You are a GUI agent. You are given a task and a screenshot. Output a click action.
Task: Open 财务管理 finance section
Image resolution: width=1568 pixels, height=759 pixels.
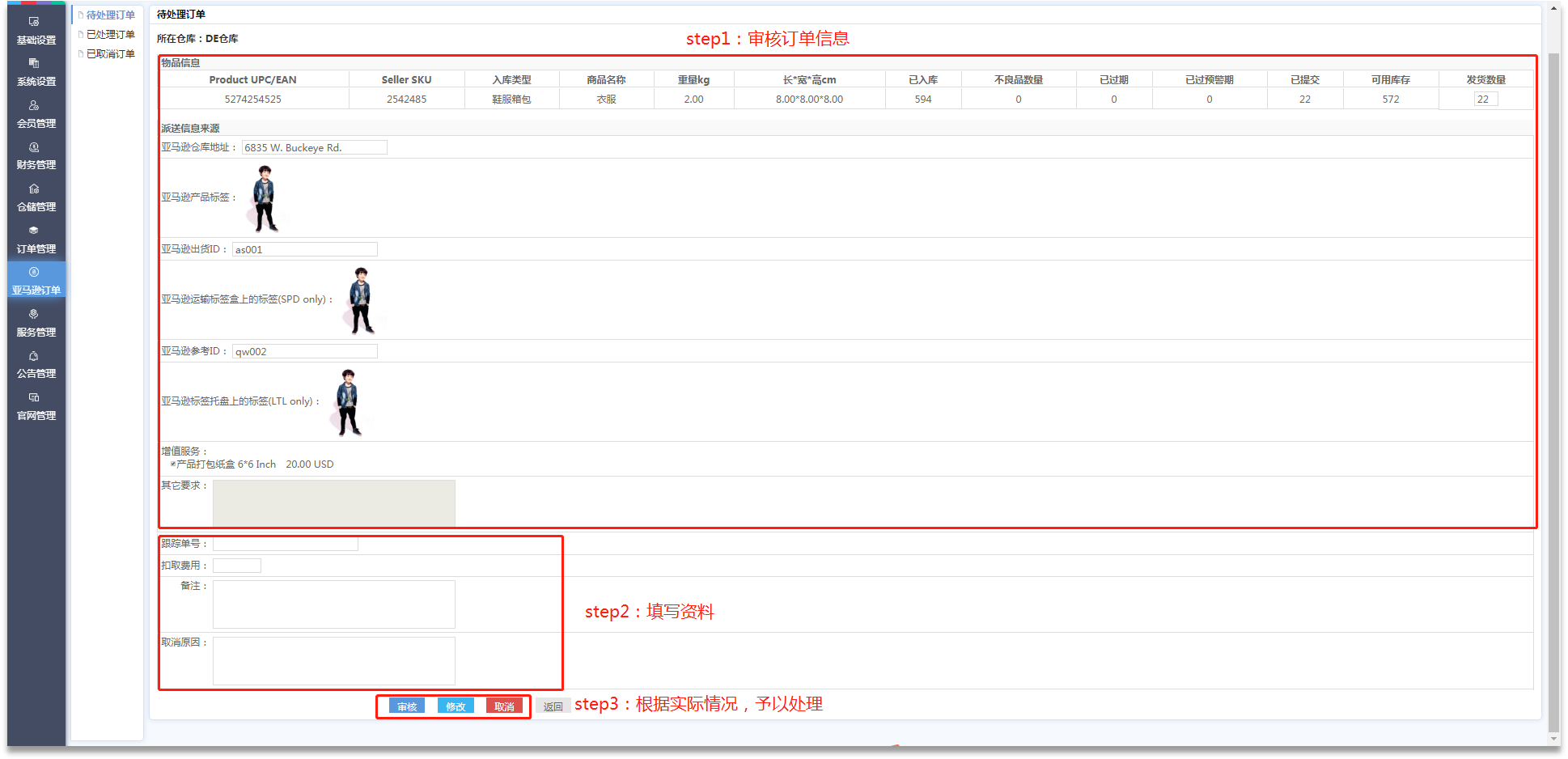[x=36, y=156]
